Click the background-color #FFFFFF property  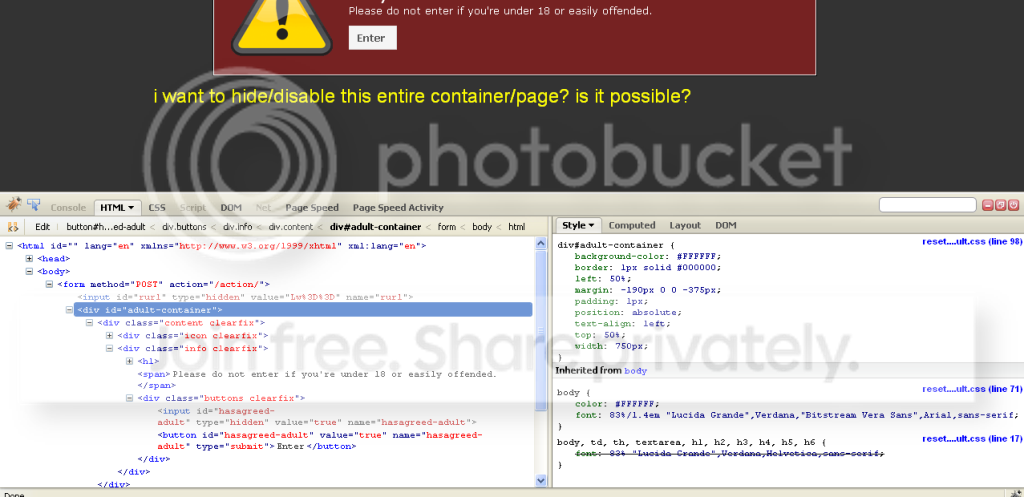(x=648, y=256)
